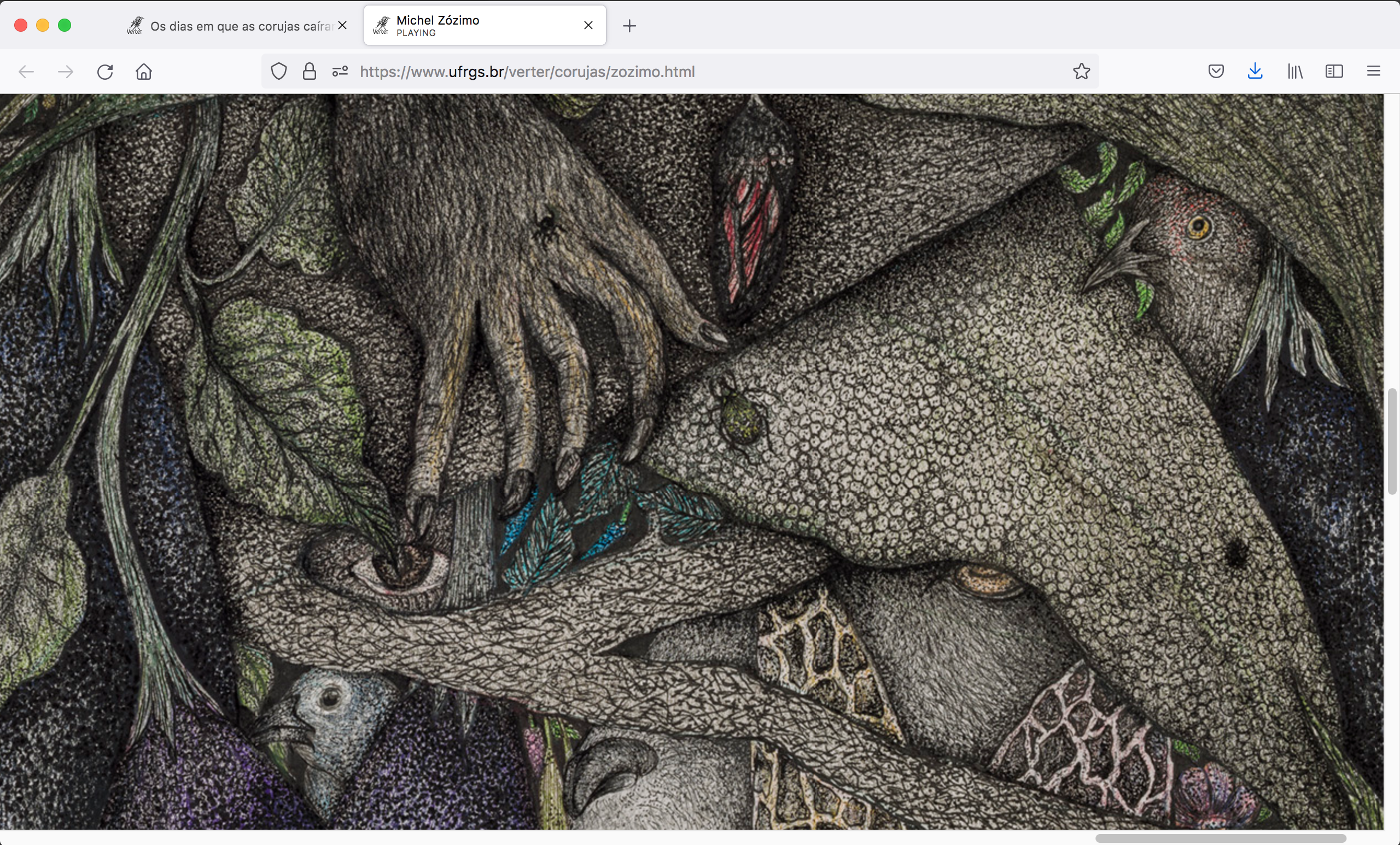
Task: Go to the browser Home page
Action: click(x=144, y=72)
